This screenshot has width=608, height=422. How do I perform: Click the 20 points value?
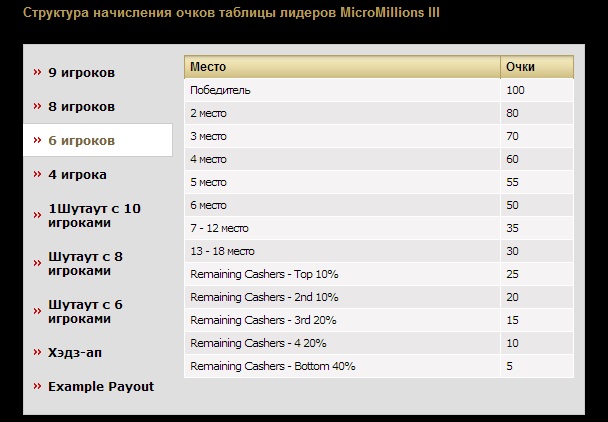(512, 297)
